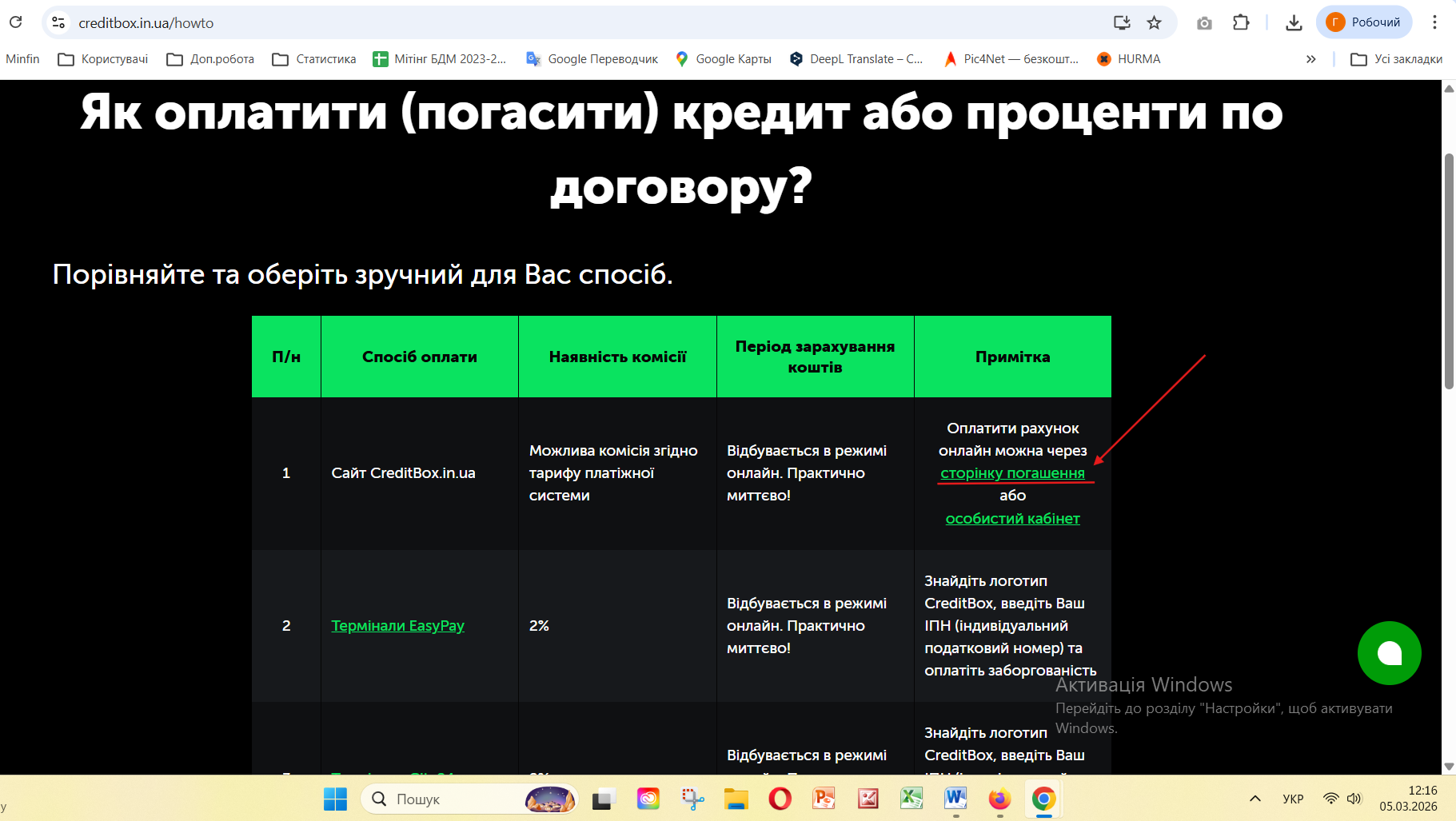Open PowerPoint from taskbar
1456x821 pixels.
pos(824,799)
